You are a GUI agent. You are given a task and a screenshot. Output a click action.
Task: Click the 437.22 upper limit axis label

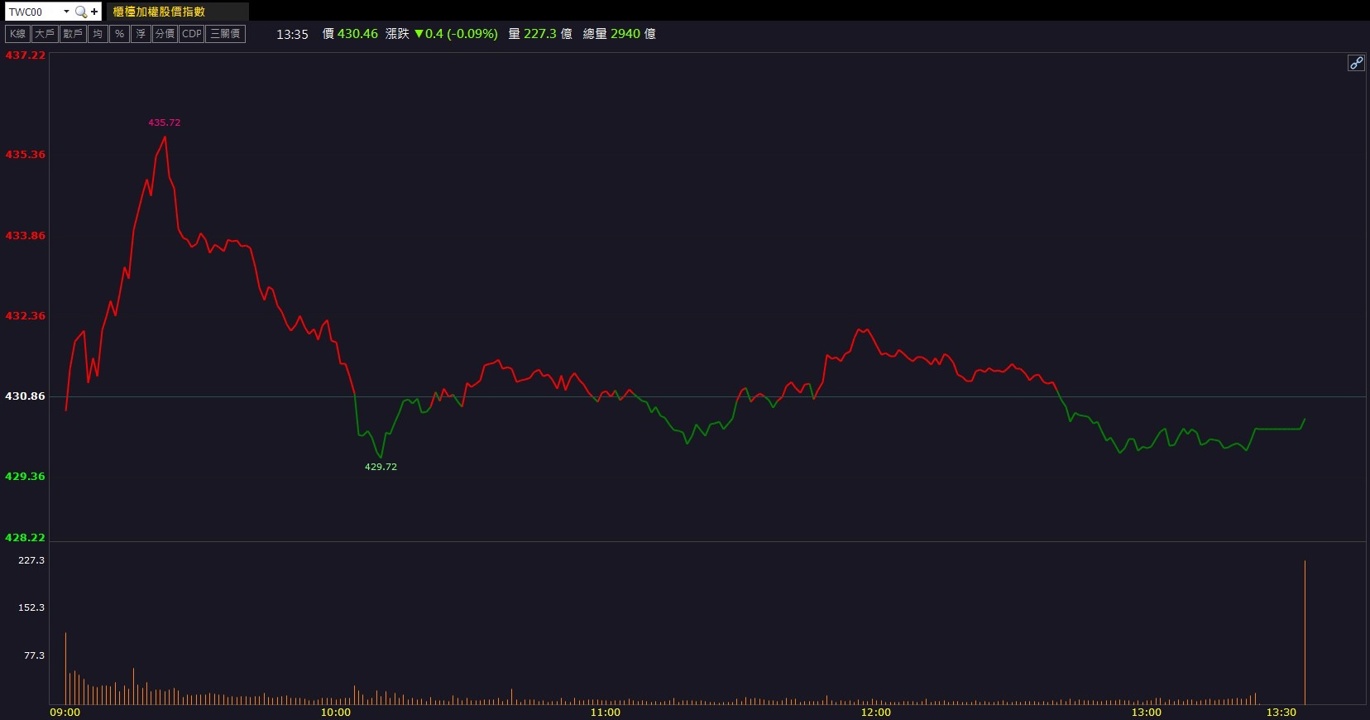[x=26, y=56]
